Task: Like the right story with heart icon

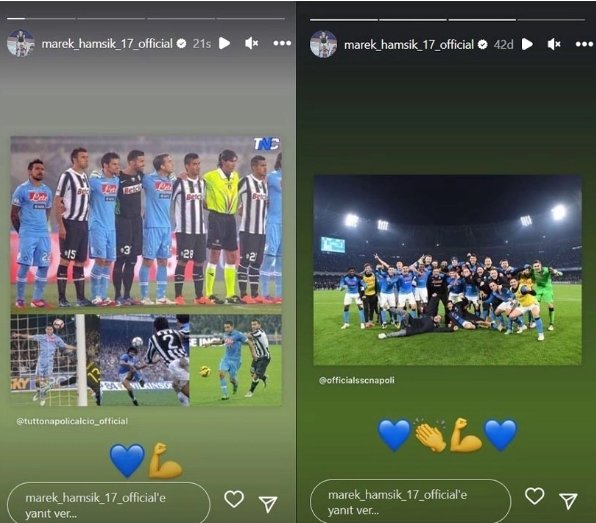Action: click(x=534, y=496)
